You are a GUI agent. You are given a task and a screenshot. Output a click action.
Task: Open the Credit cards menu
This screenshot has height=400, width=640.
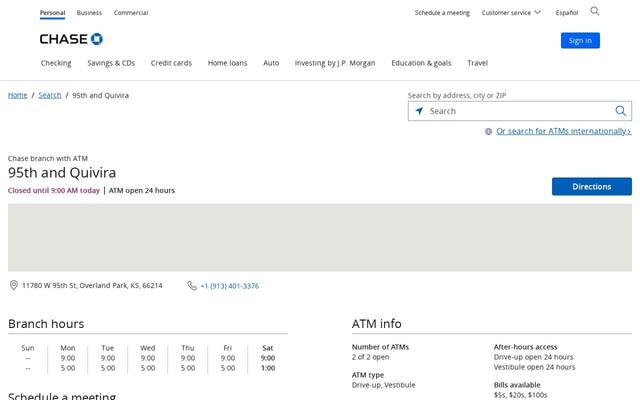tap(171, 63)
